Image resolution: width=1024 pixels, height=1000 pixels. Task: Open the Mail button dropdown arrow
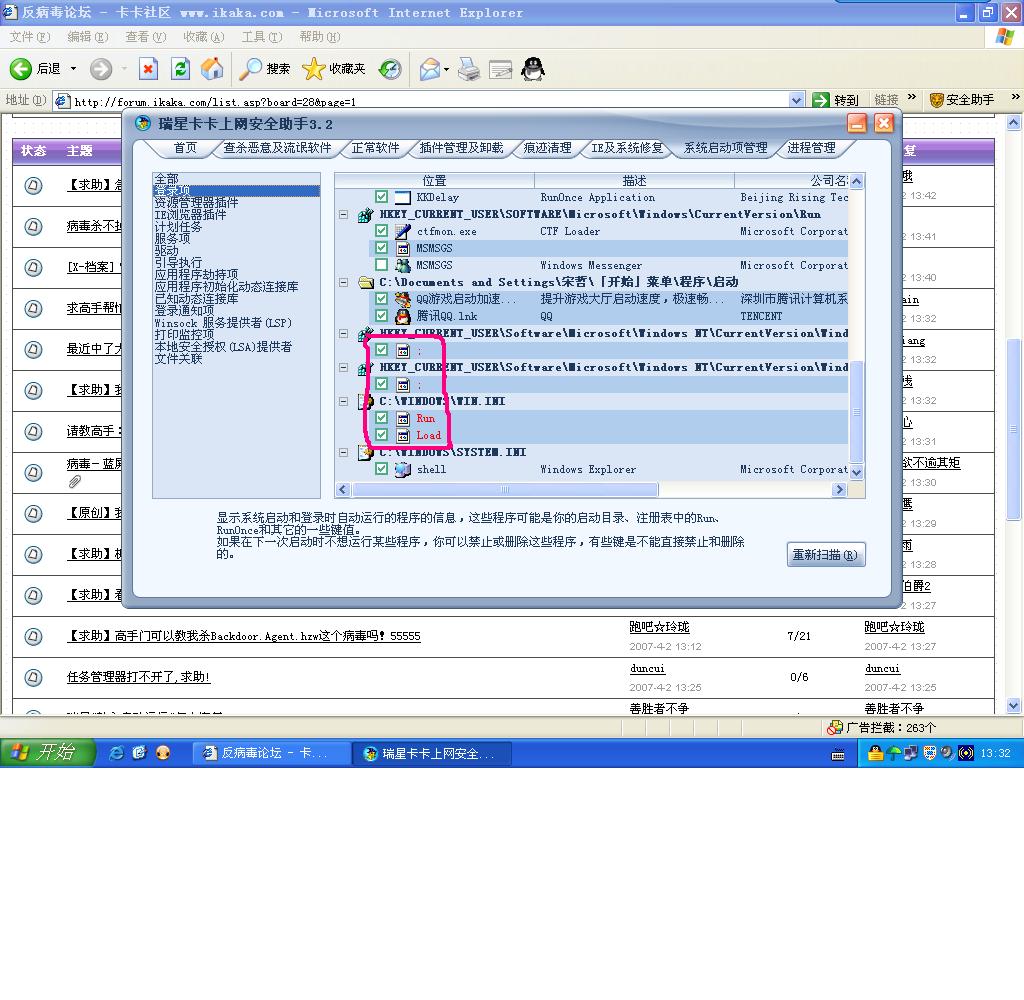coord(447,69)
